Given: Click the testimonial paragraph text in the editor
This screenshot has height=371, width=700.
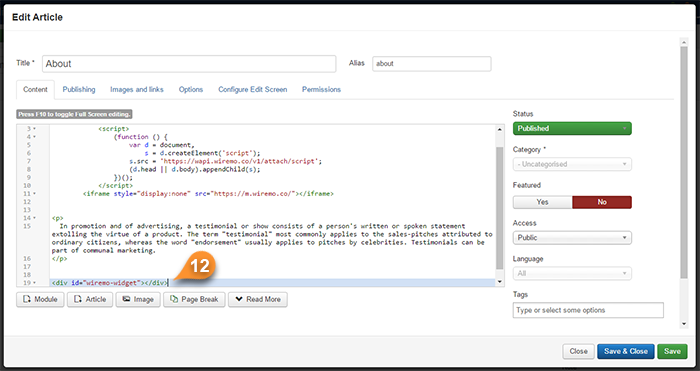Looking at the screenshot, I should pos(272,238).
